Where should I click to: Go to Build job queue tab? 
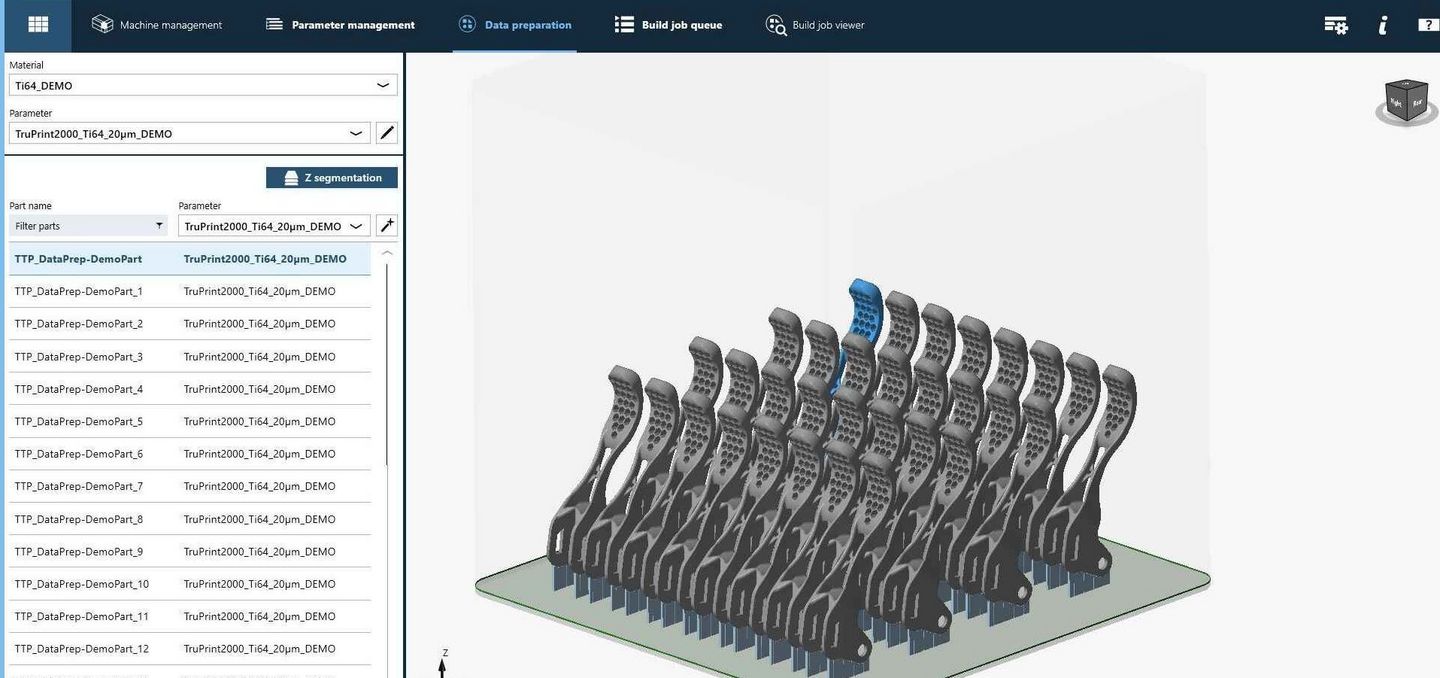pyautogui.click(x=668, y=25)
